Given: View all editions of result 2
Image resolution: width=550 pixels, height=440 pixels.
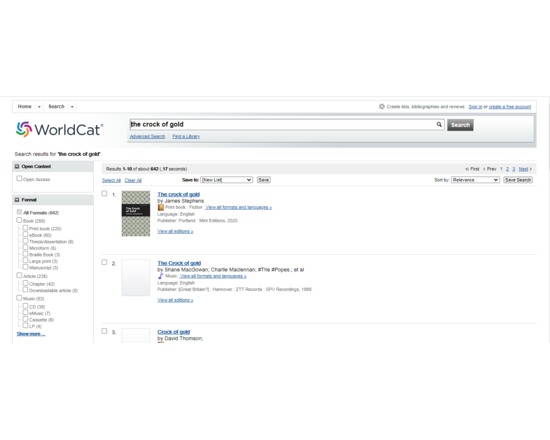Looking at the screenshot, I should coord(175,300).
